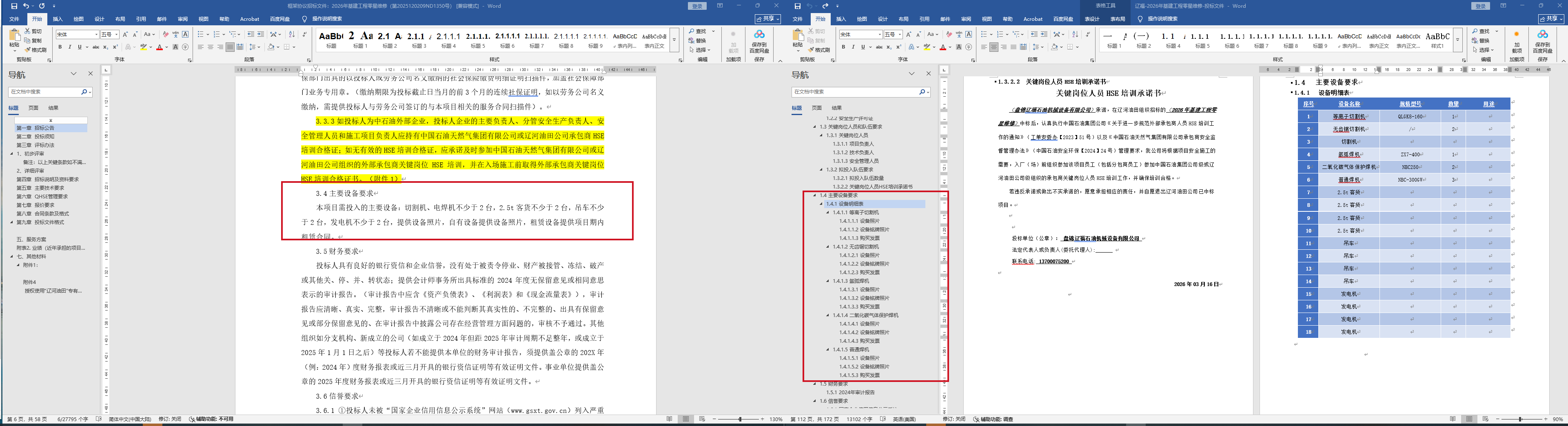The width and height of the screenshot is (1568, 426).
Task: Click the zoom slider beside 130% in status bar
Action: (740, 419)
